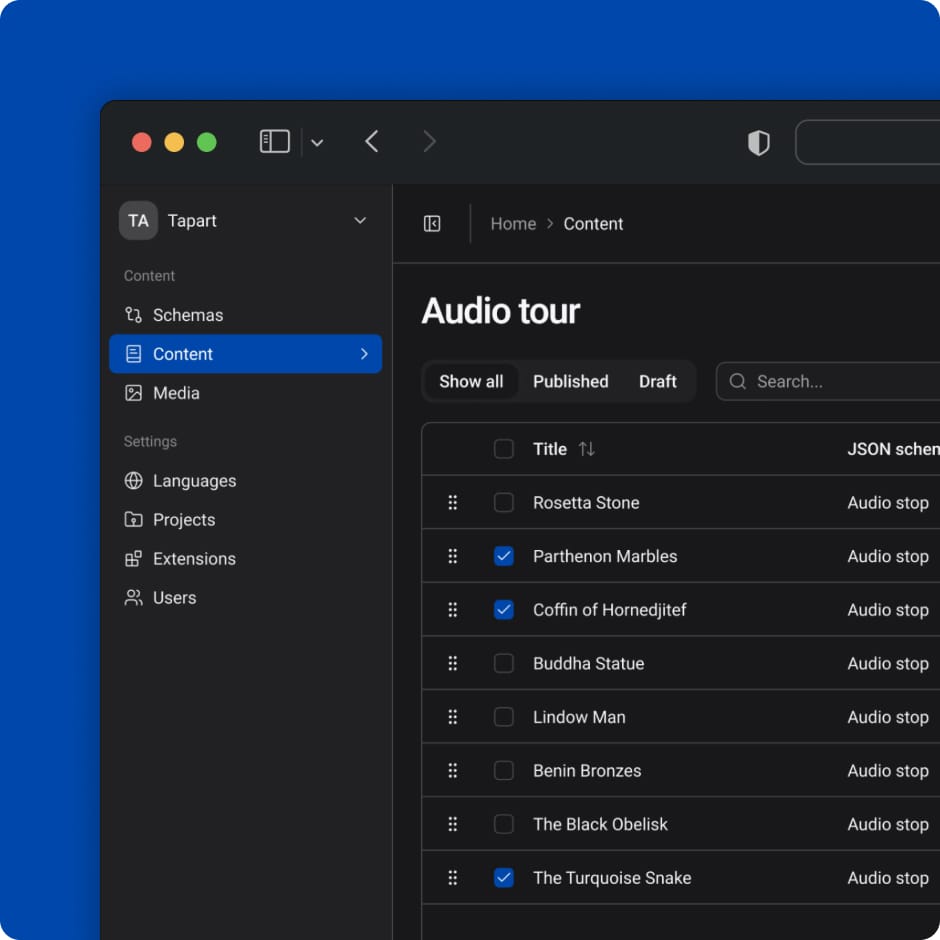Open the Rosetta Stone entry
The image size is (940, 940).
tap(586, 502)
